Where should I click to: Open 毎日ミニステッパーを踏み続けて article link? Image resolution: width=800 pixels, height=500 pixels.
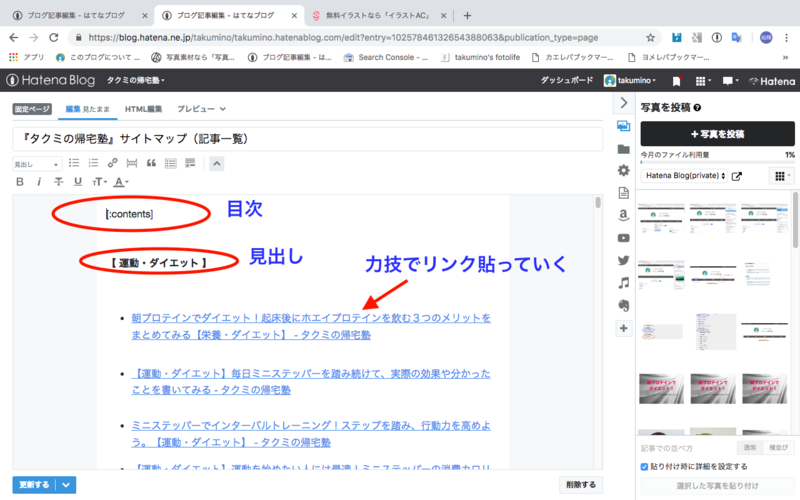click(x=311, y=382)
